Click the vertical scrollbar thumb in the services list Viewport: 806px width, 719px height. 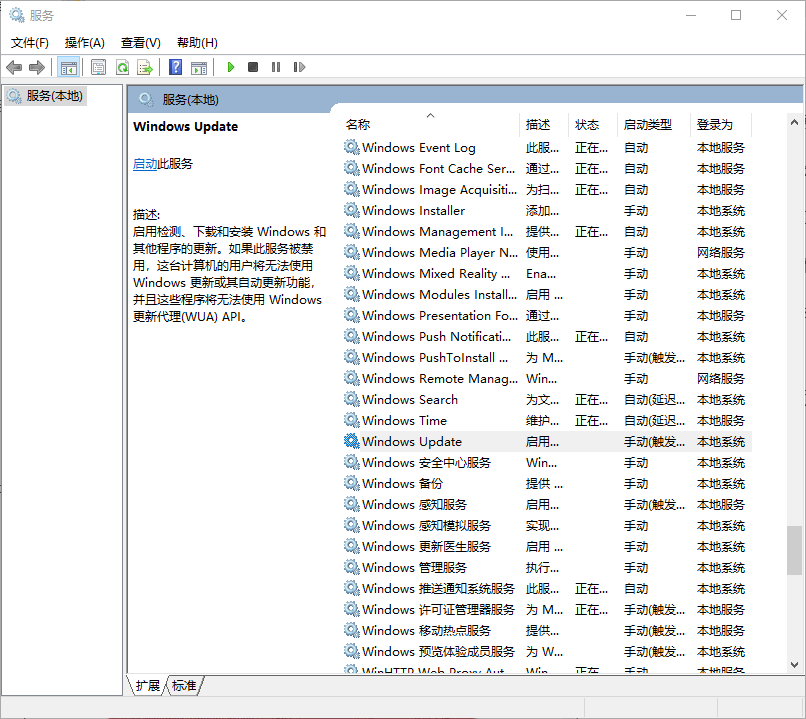pos(794,550)
